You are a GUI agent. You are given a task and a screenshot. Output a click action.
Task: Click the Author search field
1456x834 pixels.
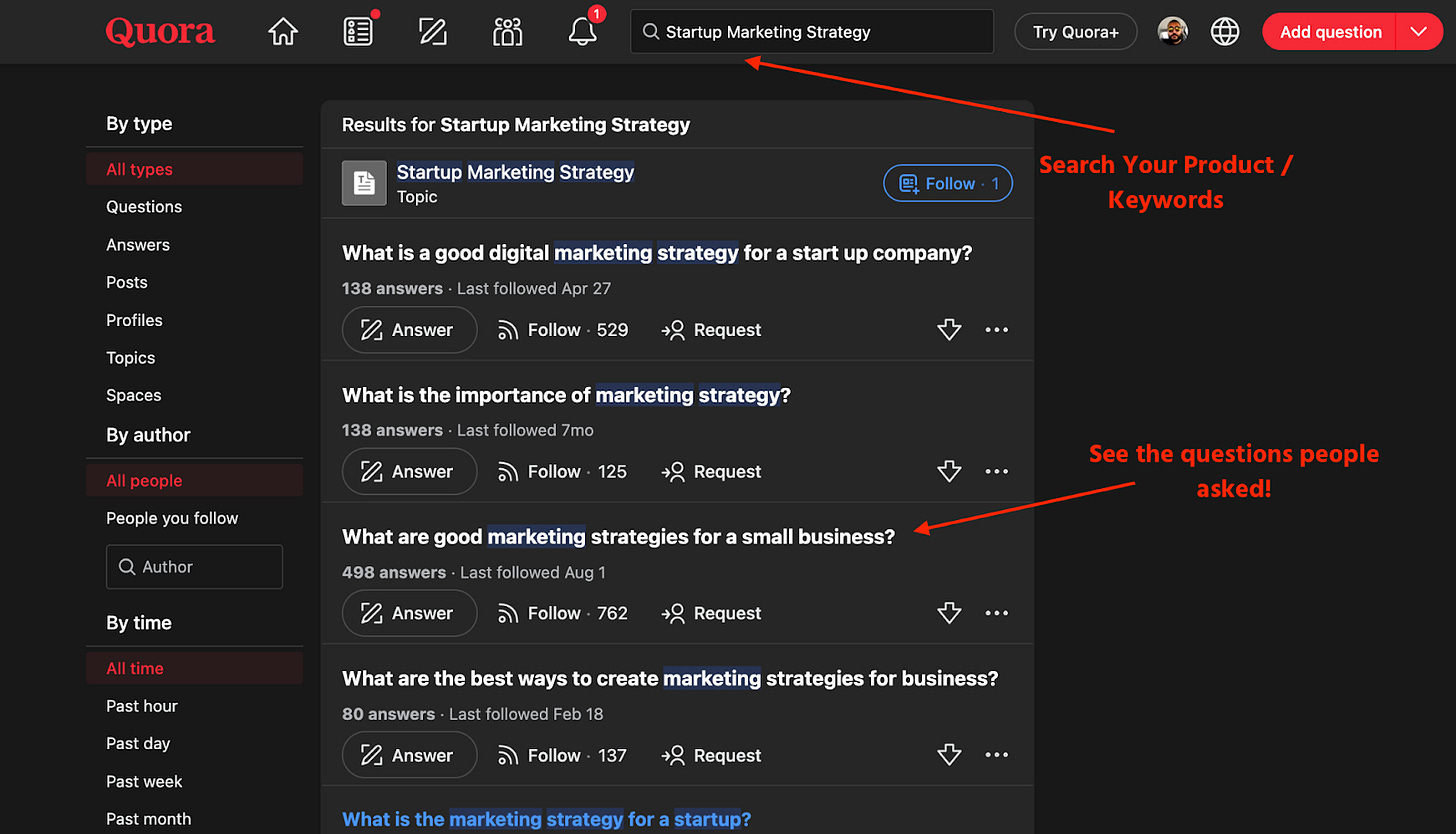click(x=194, y=567)
